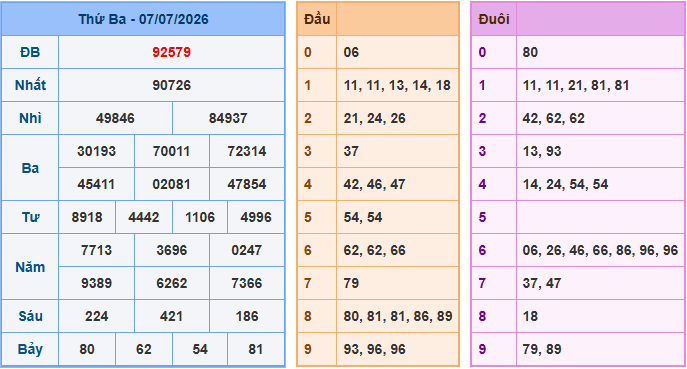Select first prize number 90726
The image size is (687, 369).
[x=171, y=85]
